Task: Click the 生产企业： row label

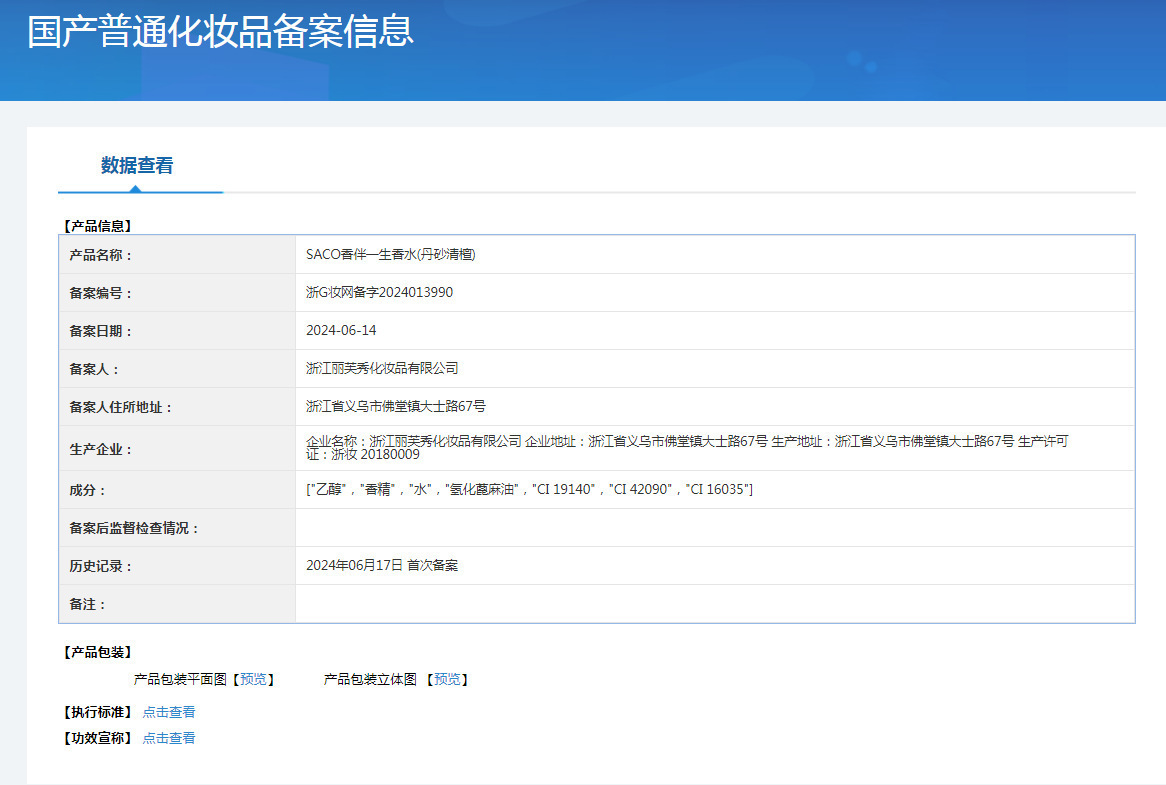Action: pos(101,449)
